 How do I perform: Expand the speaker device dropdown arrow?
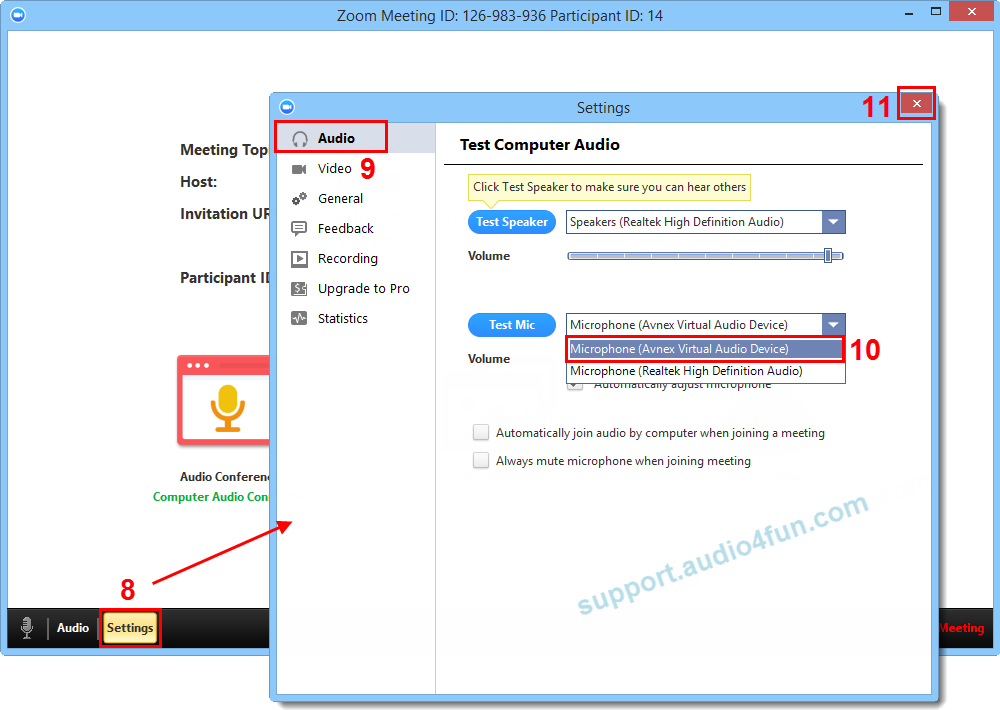tap(834, 222)
